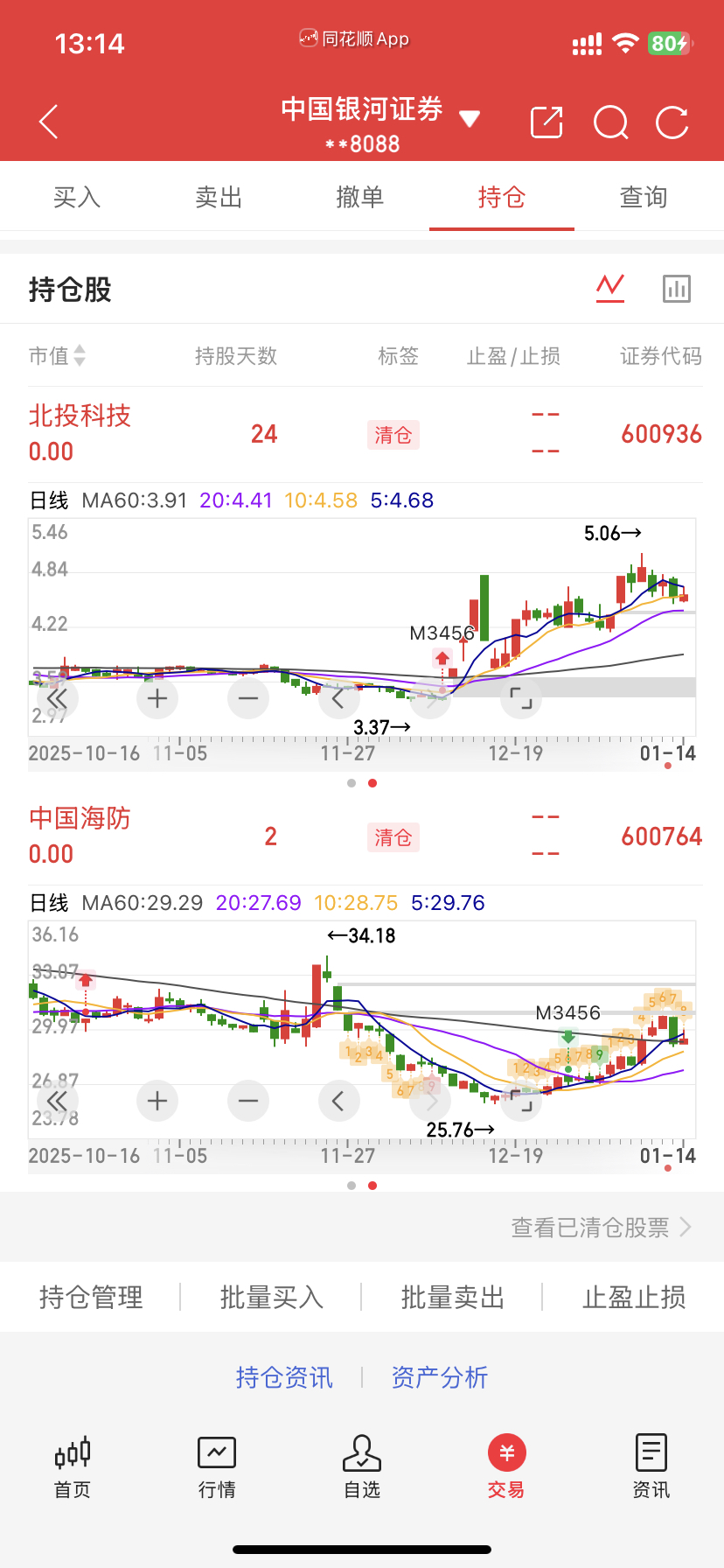Open 资讯 in bottom navigation
Viewport: 724px width, 1568px height.
651,1467
